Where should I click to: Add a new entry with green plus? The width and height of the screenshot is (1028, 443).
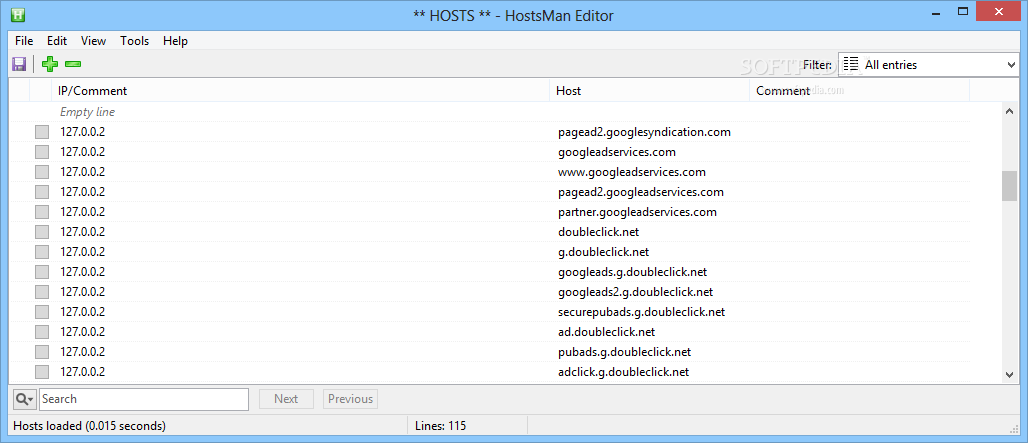click(x=50, y=64)
